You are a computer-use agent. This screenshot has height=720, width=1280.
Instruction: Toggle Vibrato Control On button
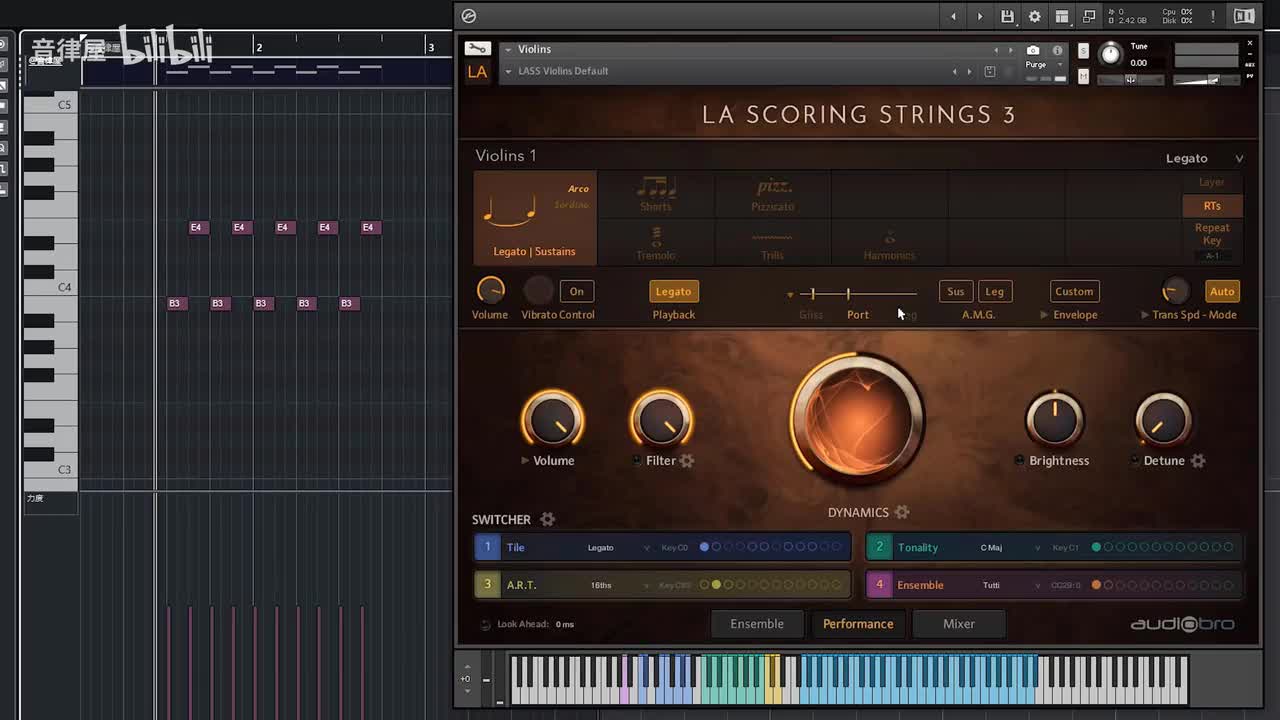[x=577, y=291]
